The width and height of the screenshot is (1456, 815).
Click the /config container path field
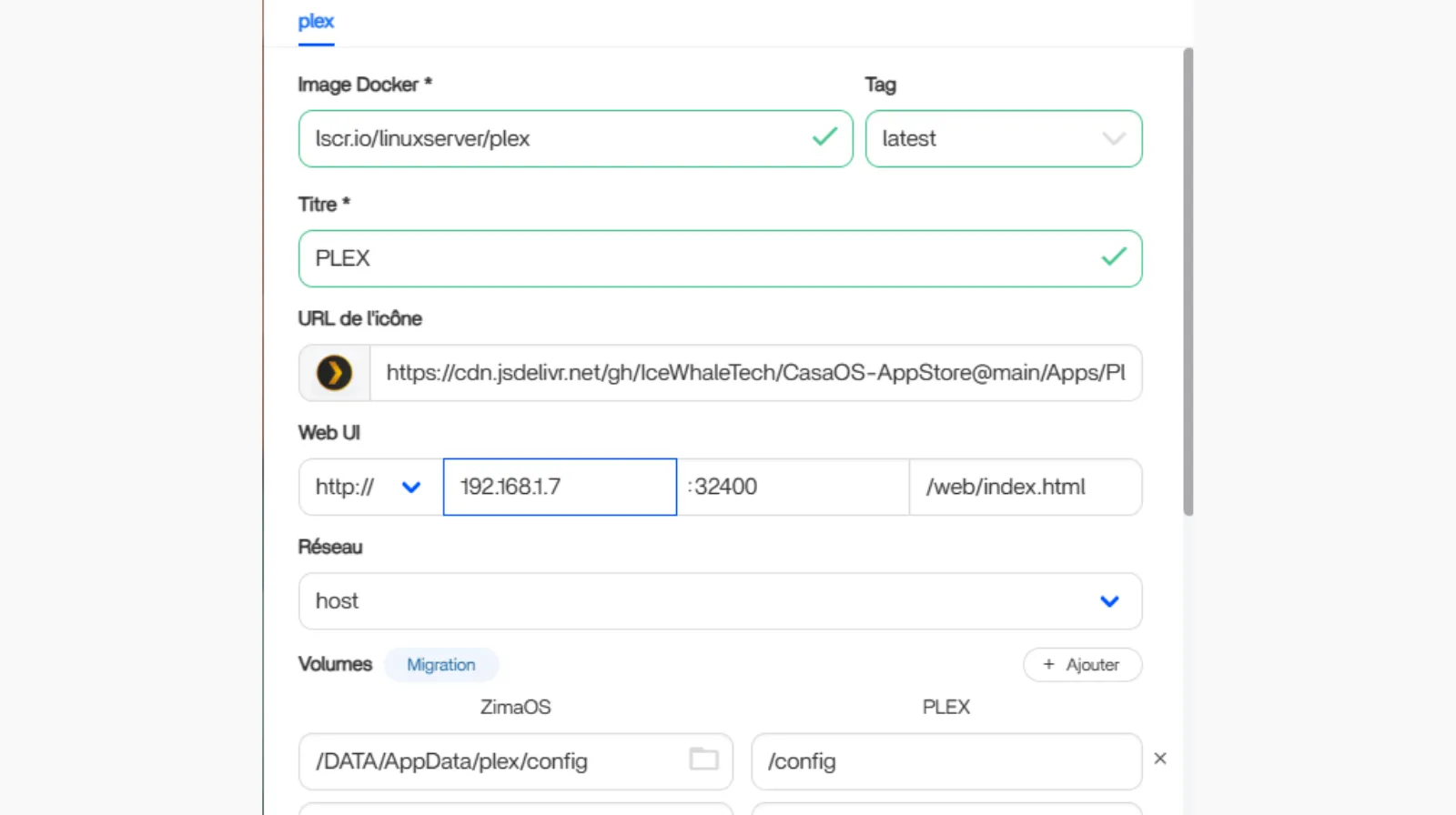point(945,761)
